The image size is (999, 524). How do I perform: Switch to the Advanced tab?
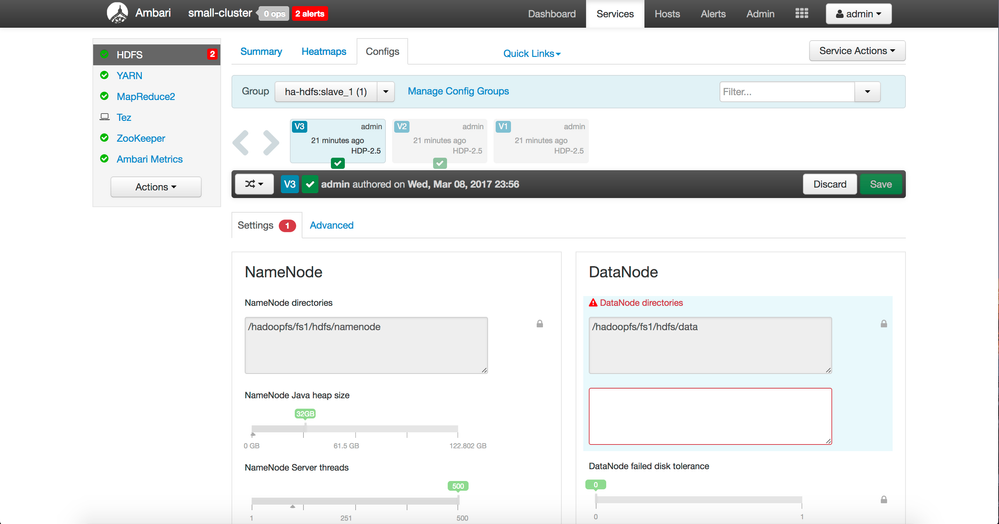point(331,225)
